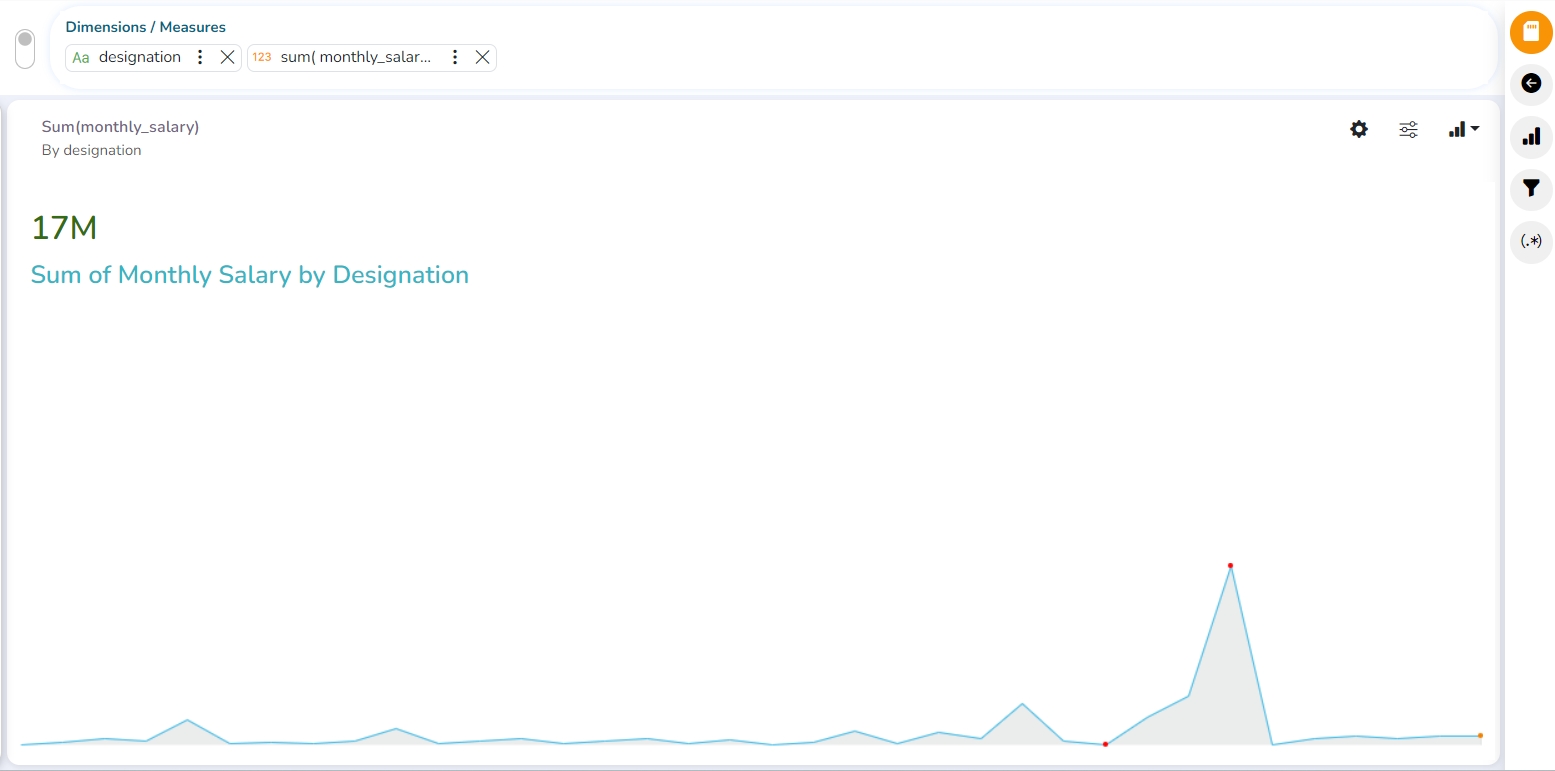
Task: Click the 17M total value
Action: 64,228
